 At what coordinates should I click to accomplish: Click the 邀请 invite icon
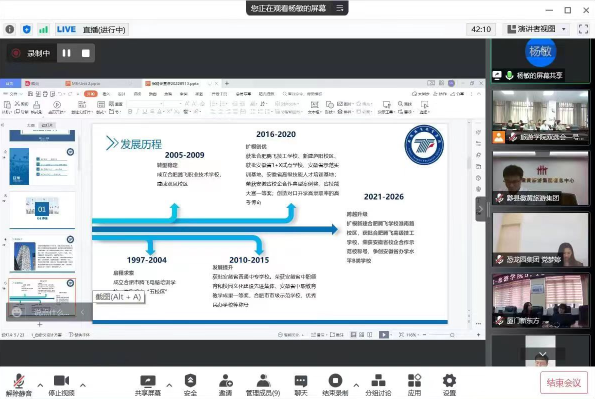coord(226,380)
